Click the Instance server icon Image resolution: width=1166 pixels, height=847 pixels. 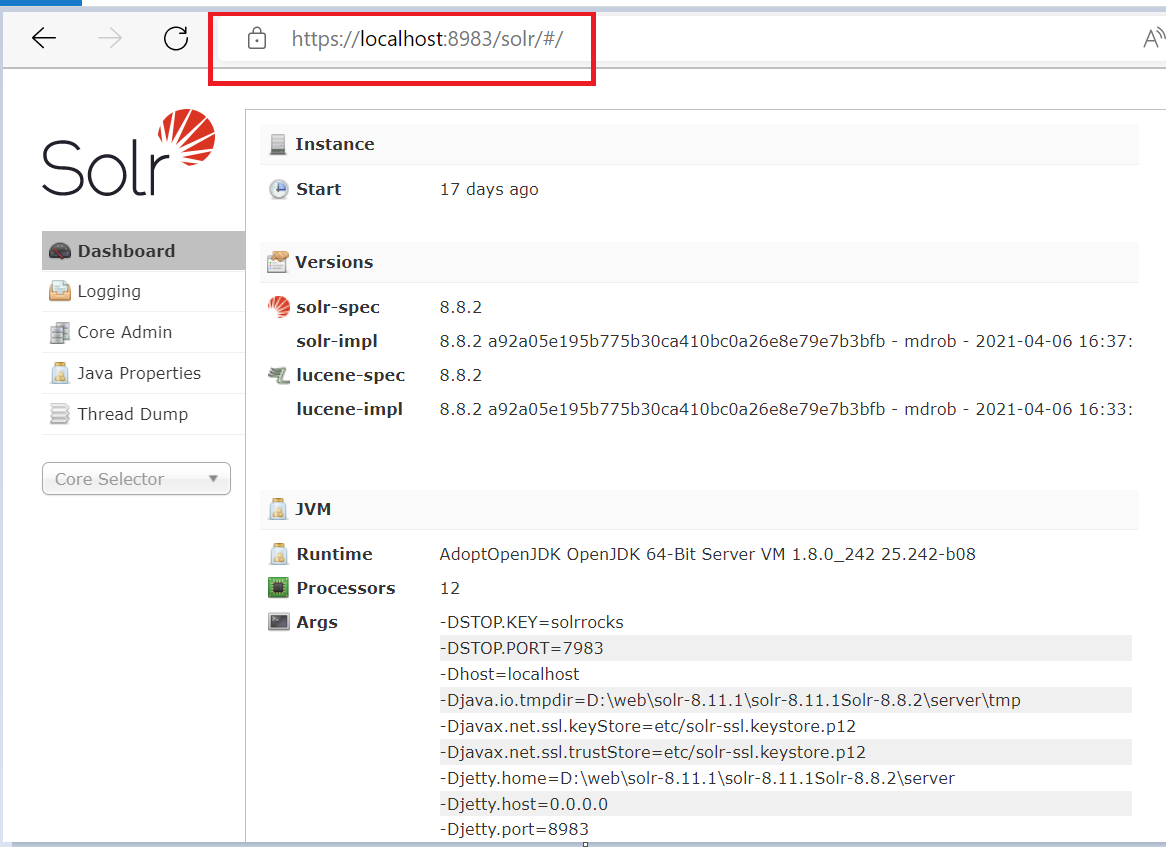(x=277, y=144)
